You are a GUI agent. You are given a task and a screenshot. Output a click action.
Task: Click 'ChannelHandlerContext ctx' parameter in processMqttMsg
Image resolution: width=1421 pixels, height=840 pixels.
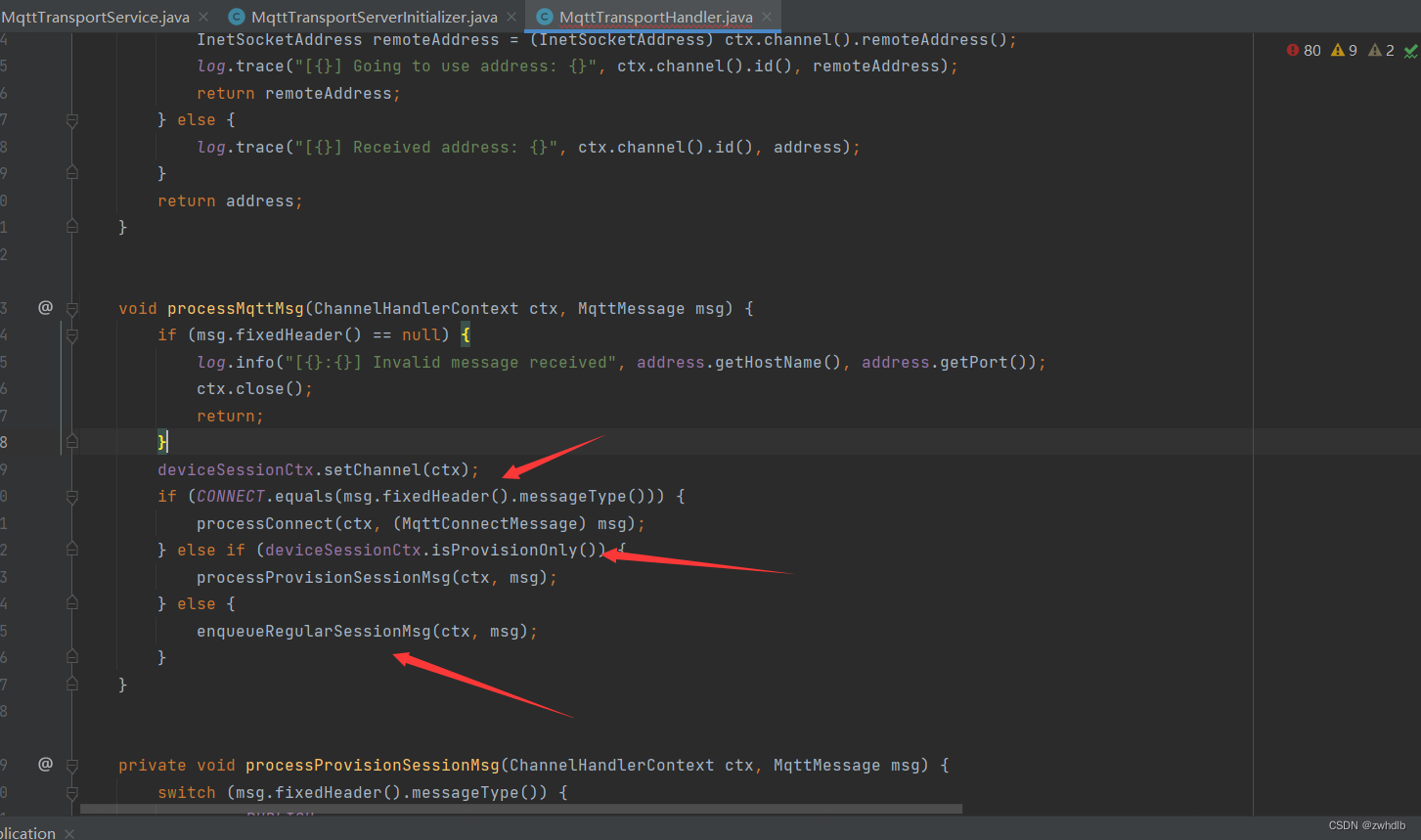[435, 308]
